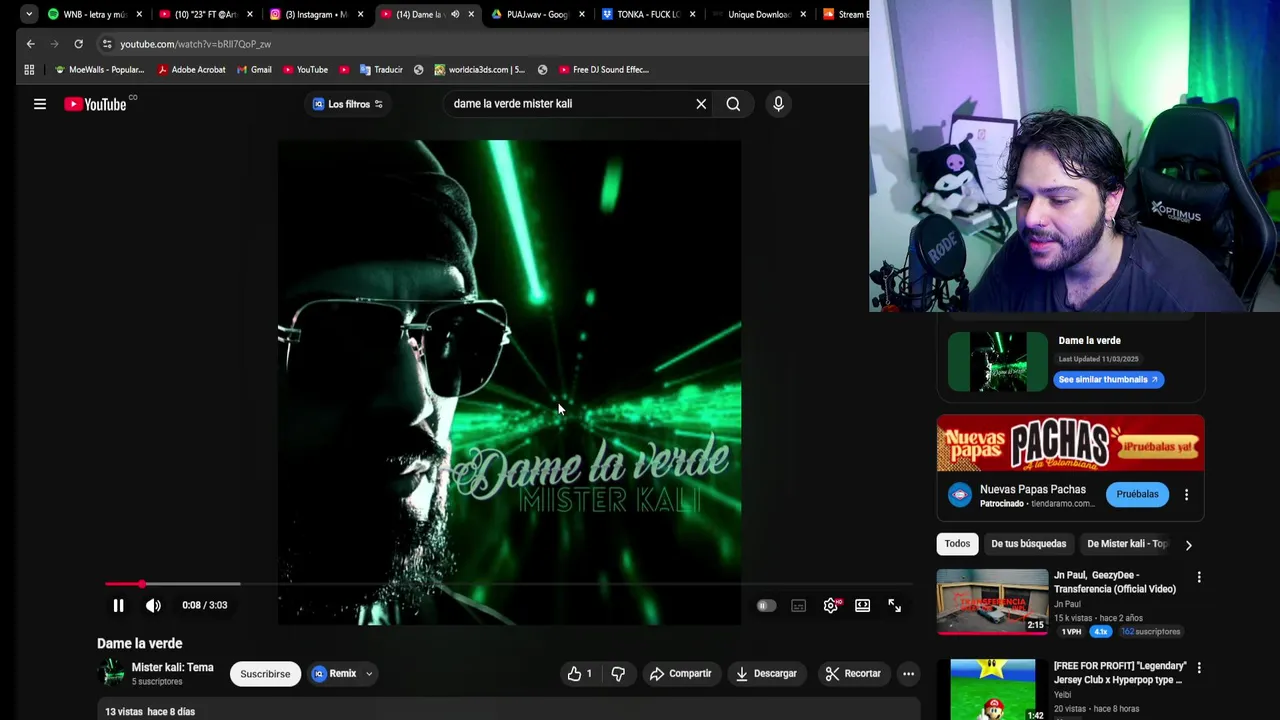1280x720 pixels.
Task: Click the Pruébalas ad button
Action: pos(1137,494)
